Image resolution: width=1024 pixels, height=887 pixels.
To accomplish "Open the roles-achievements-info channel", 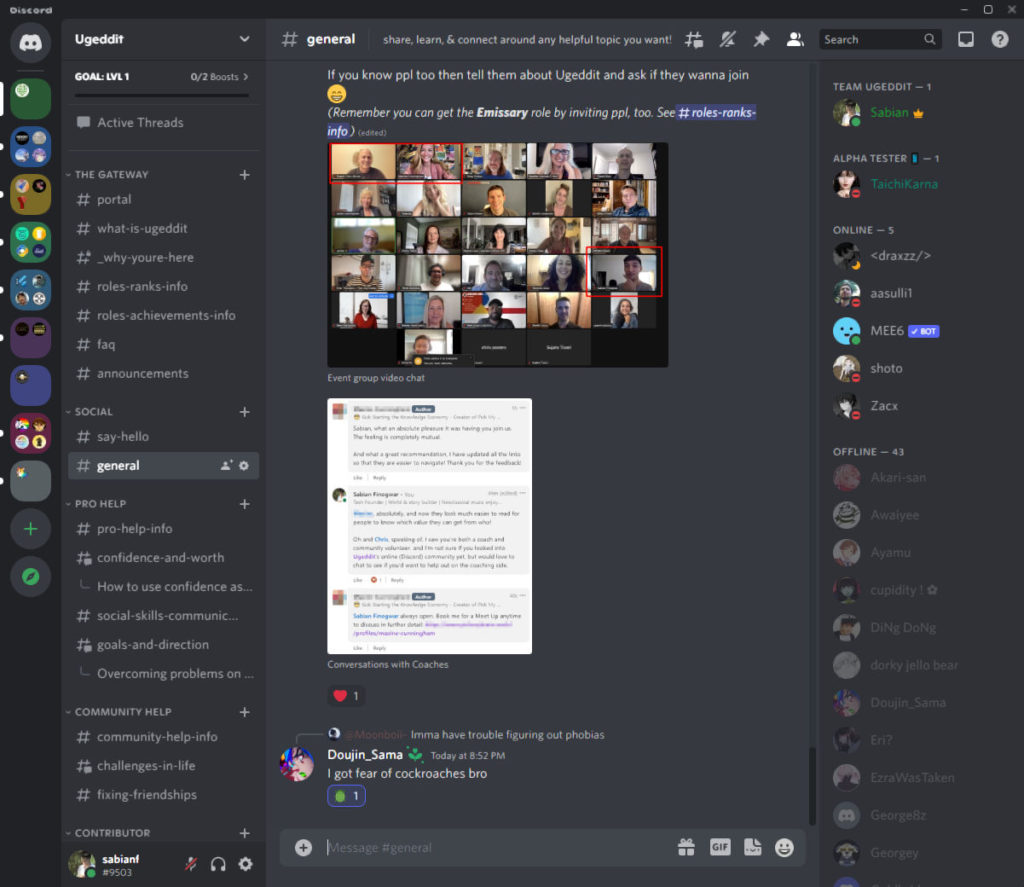I will click(163, 315).
